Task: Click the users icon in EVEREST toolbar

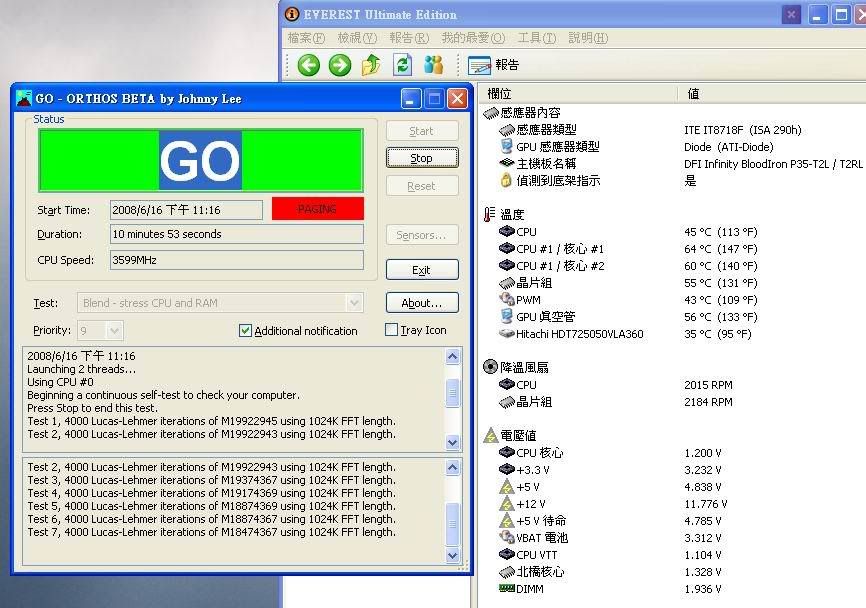Action: [434, 65]
